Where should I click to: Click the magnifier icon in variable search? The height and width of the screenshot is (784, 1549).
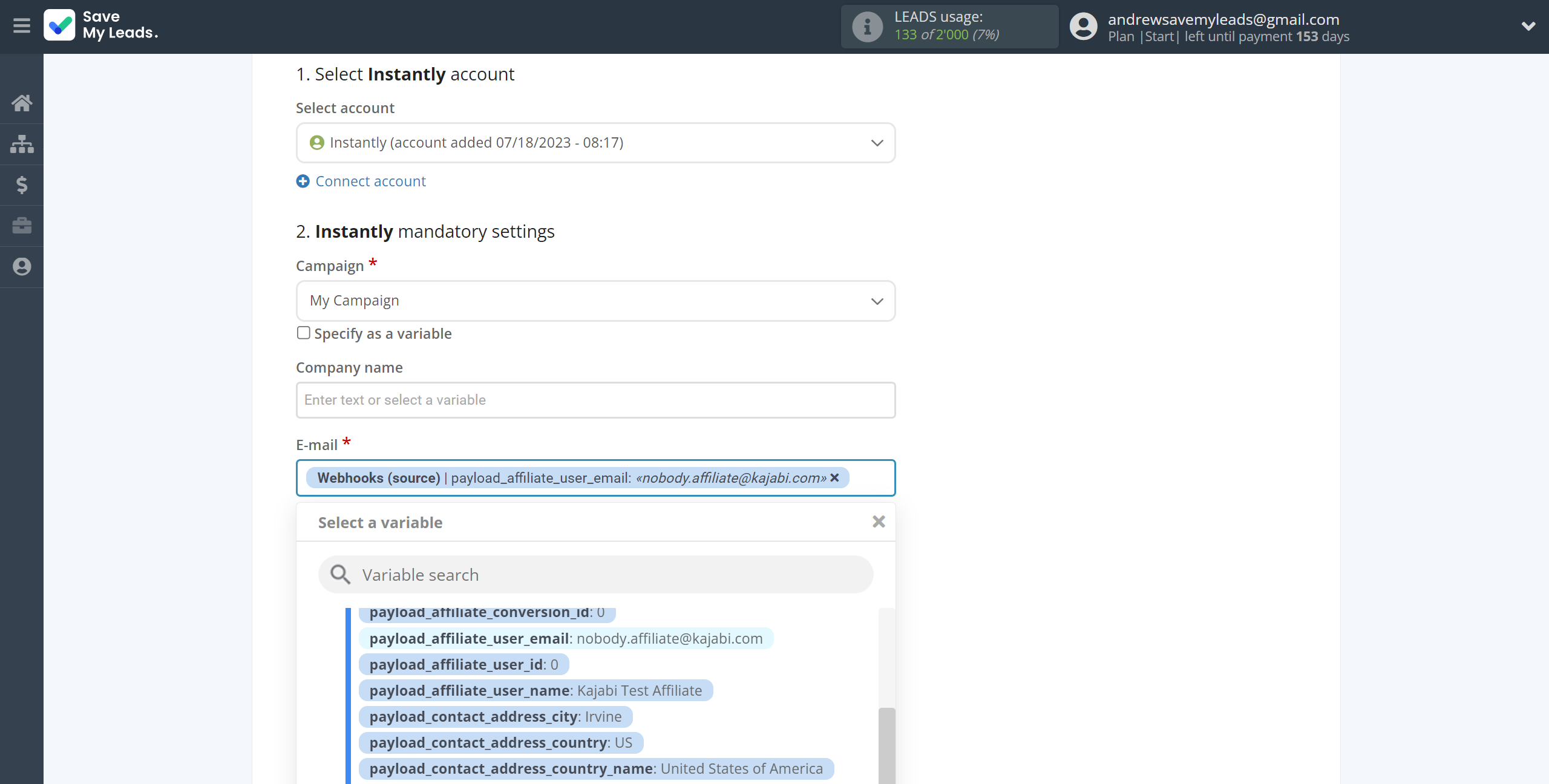(340, 575)
